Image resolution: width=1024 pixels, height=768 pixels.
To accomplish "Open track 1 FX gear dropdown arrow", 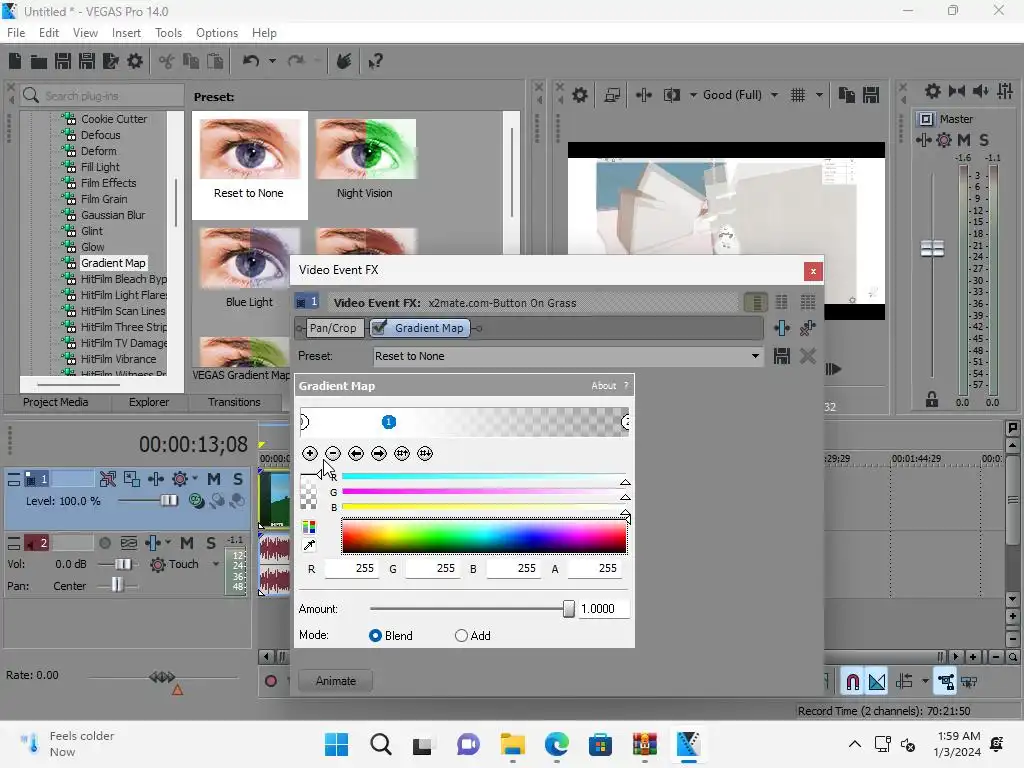I will (195, 479).
